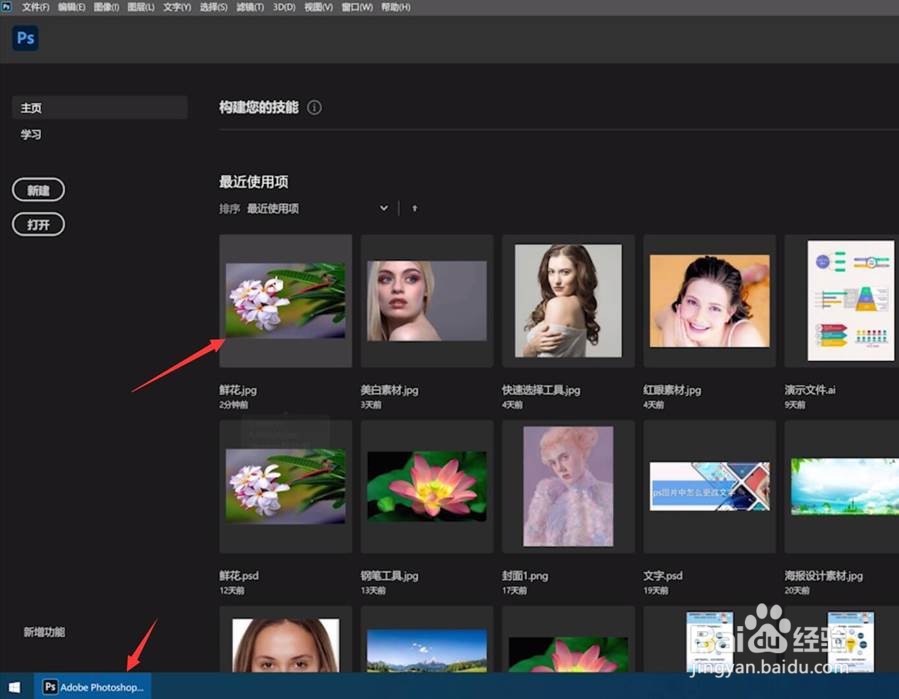Open the mountain landscape thumbnail in bottom row
The width and height of the screenshot is (899, 699).
point(427,639)
